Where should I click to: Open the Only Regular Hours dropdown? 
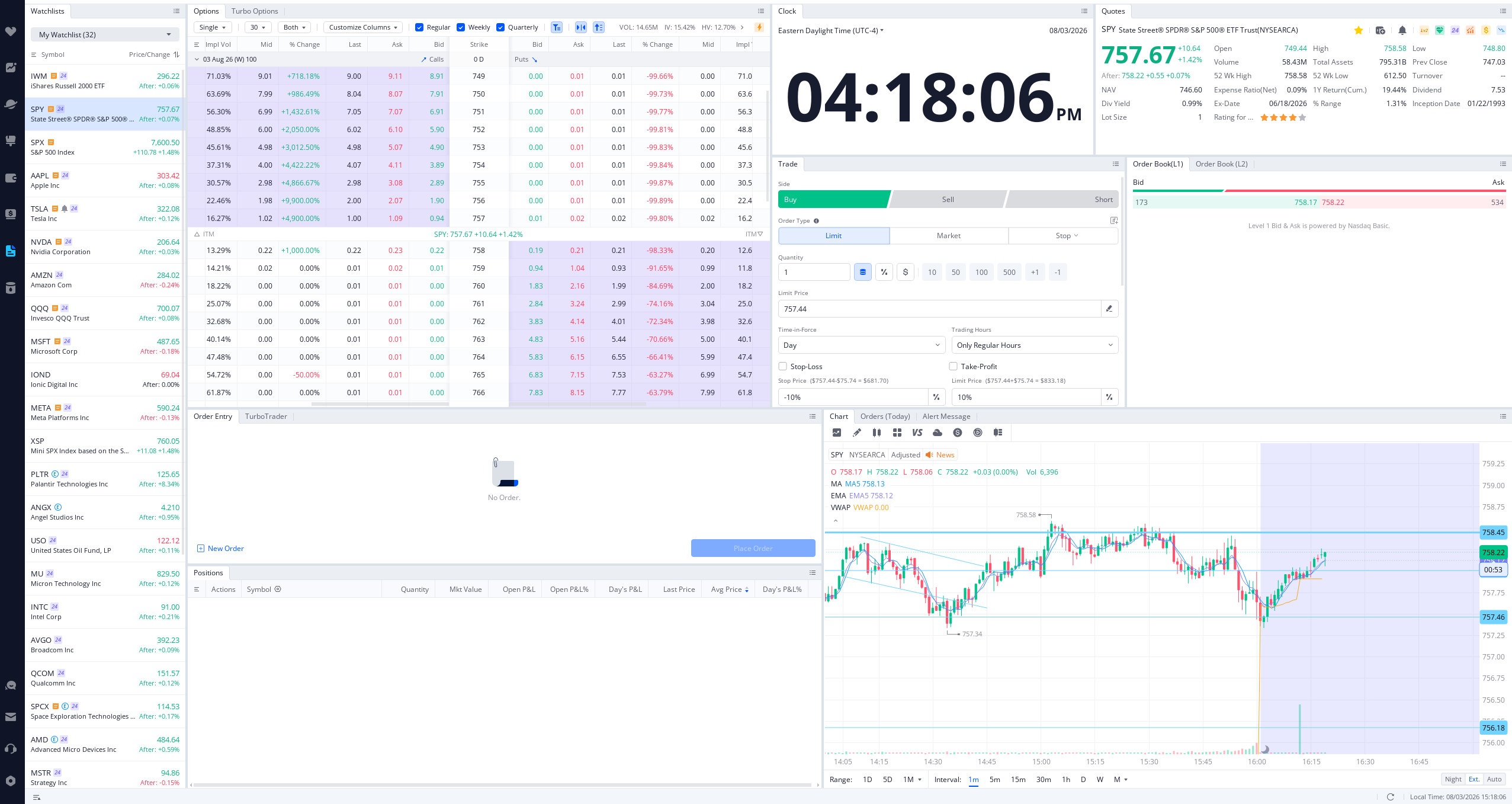(x=1035, y=345)
